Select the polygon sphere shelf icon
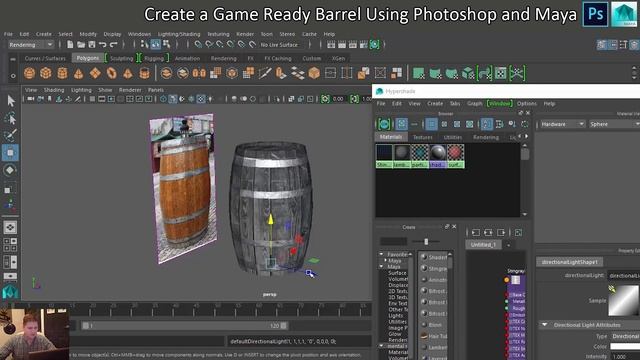The width and height of the screenshot is (640, 360). pyautogui.click(x=29, y=73)
